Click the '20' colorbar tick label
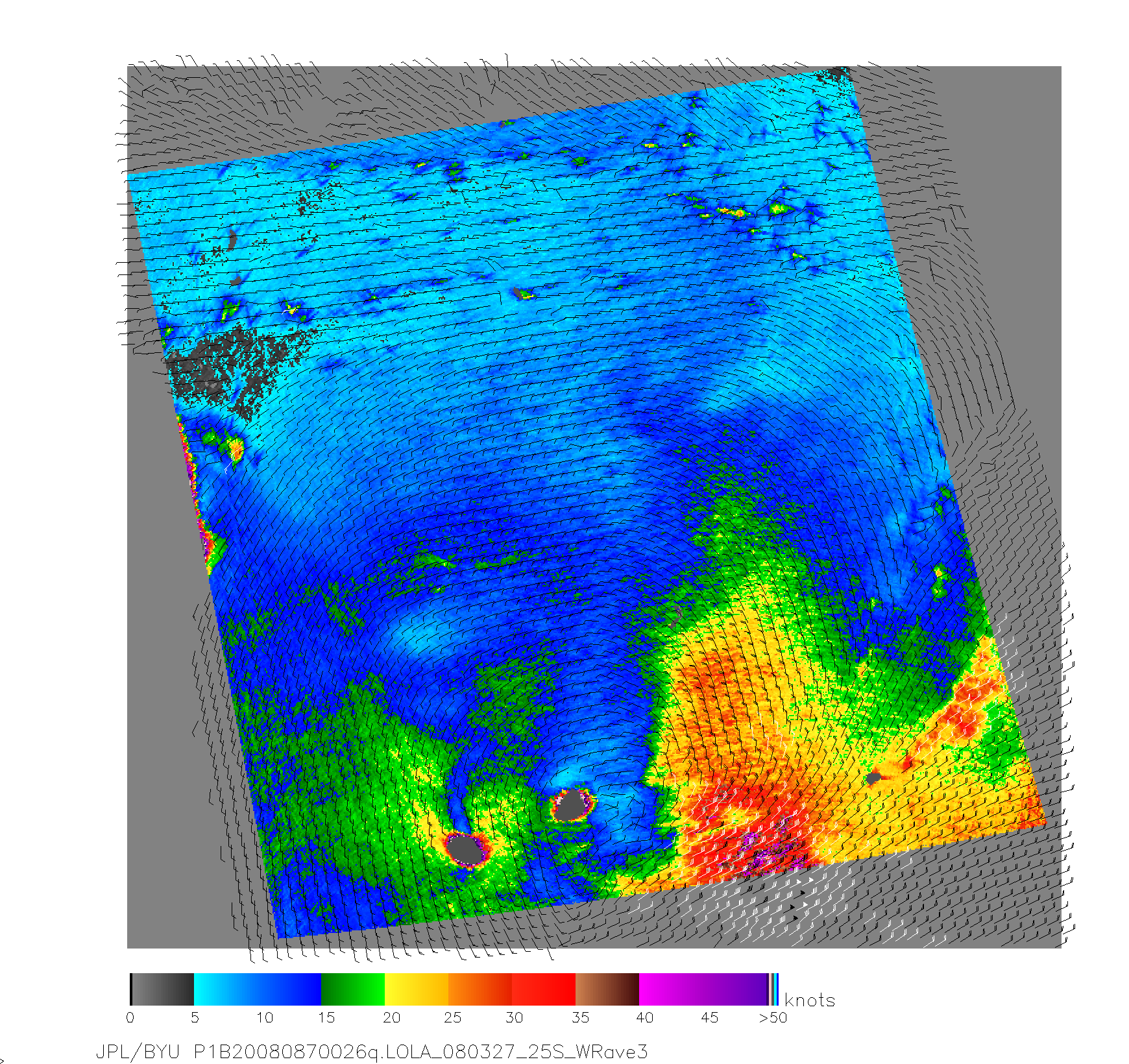This screenshot has width=1129, height=1064. pos(391,1017)
